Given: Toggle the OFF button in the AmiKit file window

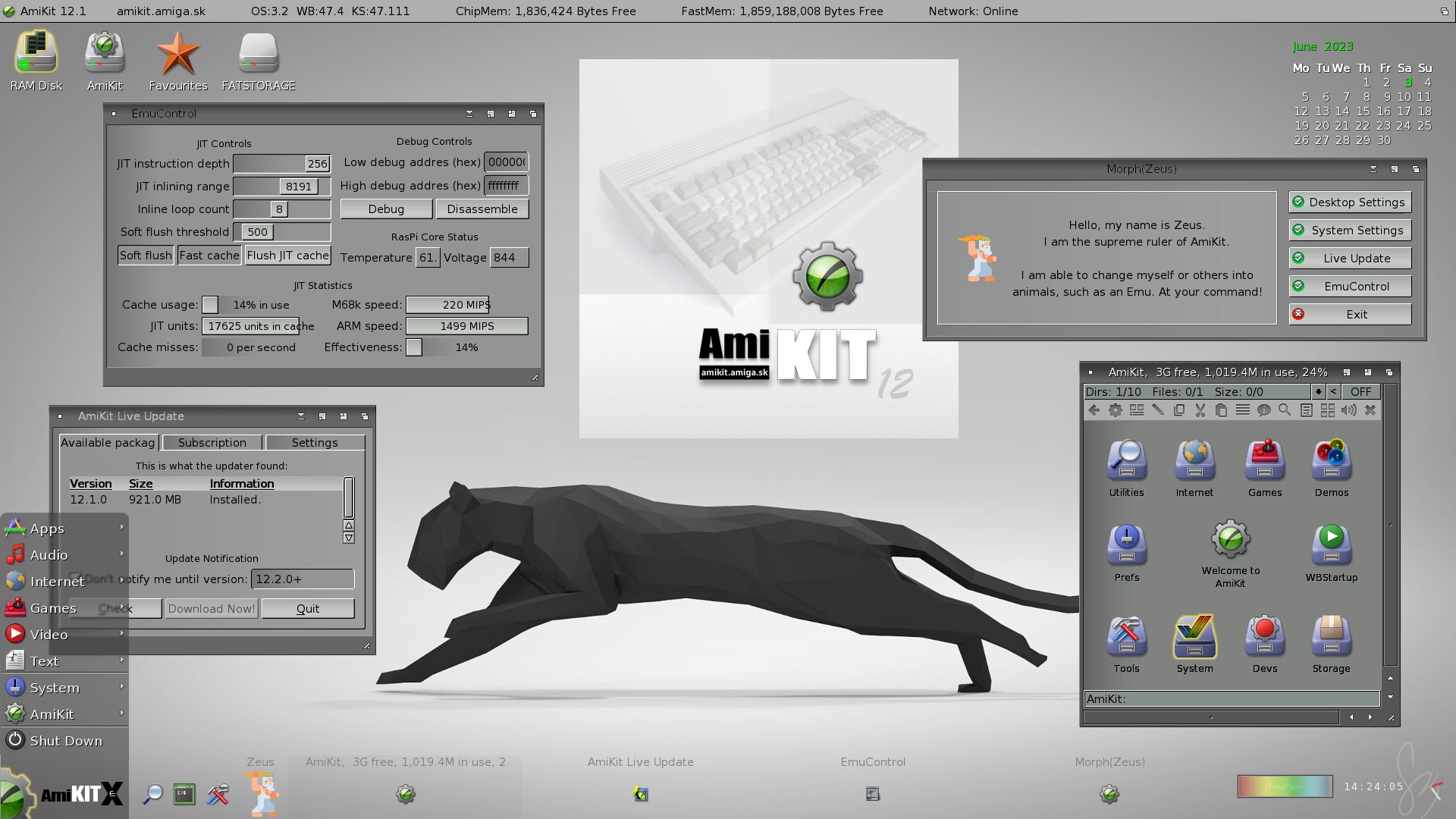Looking at the screenshot, I should (1360, 391).
